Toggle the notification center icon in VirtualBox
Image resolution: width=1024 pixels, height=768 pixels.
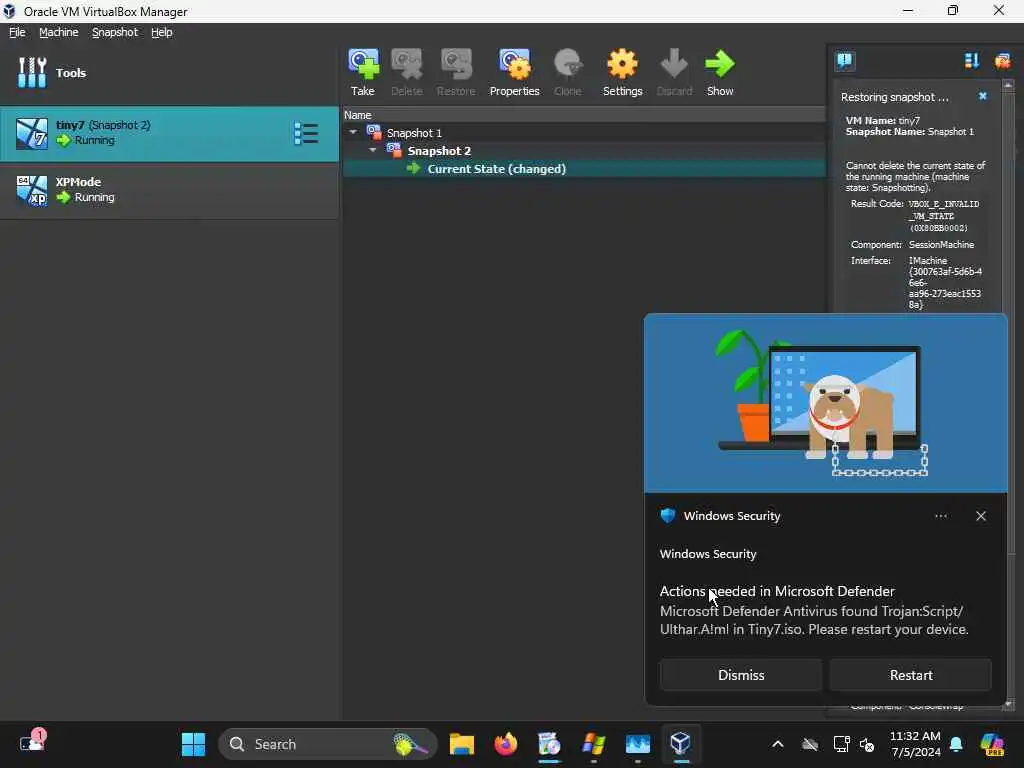(x=844, y=61)
